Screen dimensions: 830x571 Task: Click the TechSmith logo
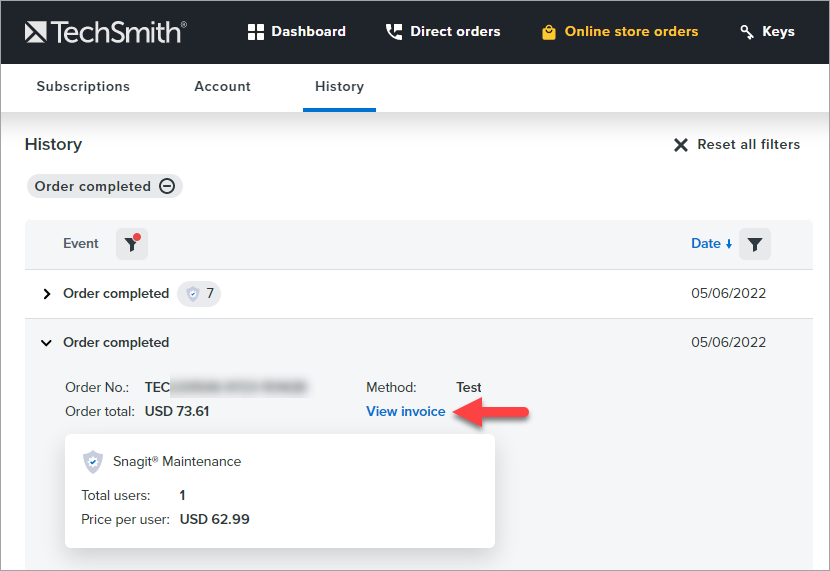point(105,32)
